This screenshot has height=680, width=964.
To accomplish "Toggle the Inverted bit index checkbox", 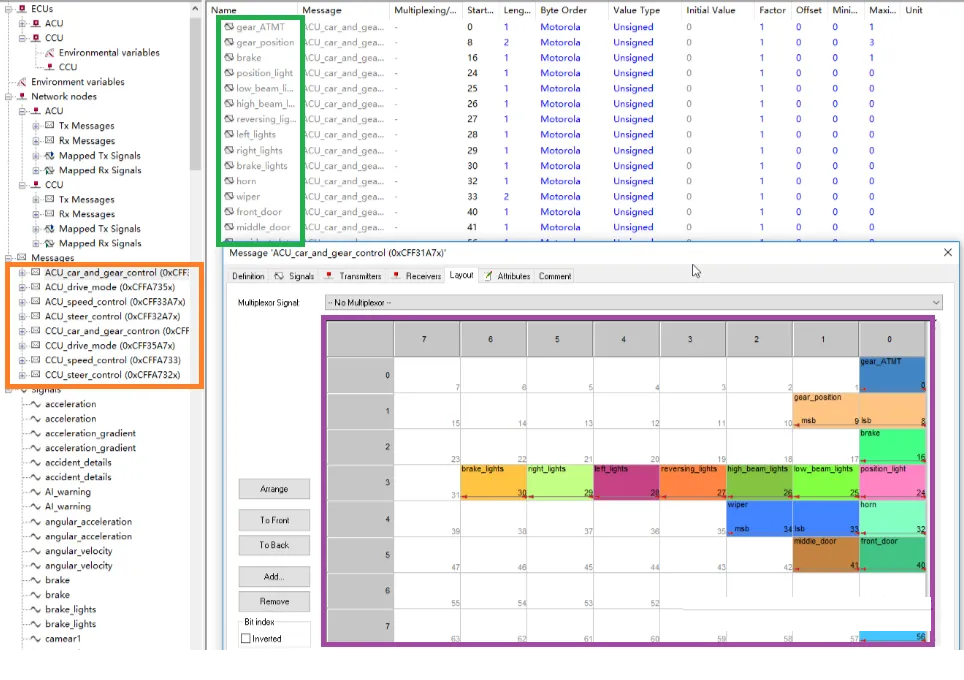I will [247, 639].
